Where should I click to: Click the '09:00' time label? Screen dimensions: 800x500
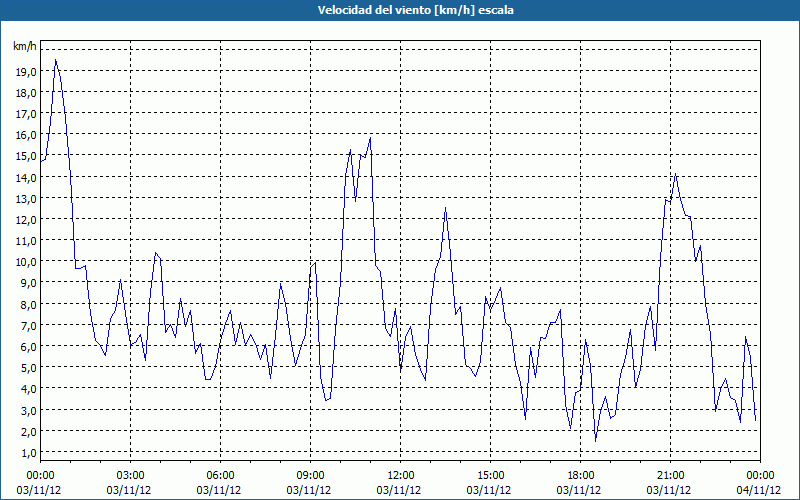coord(311,475)
